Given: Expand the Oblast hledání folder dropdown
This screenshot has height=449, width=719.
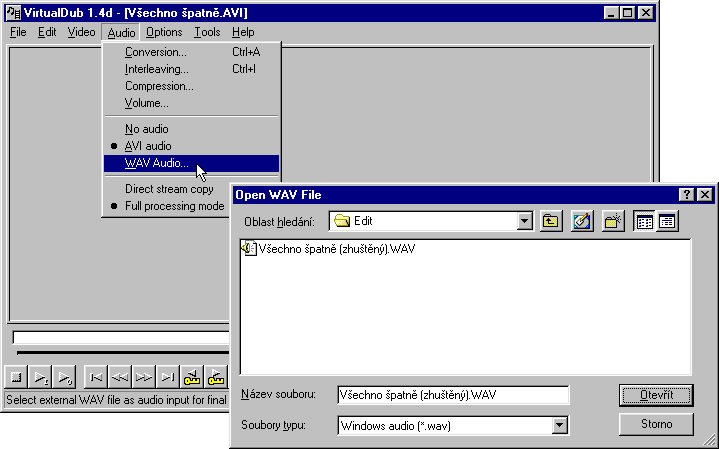Looking at the screenshot, I should (524, 222).
